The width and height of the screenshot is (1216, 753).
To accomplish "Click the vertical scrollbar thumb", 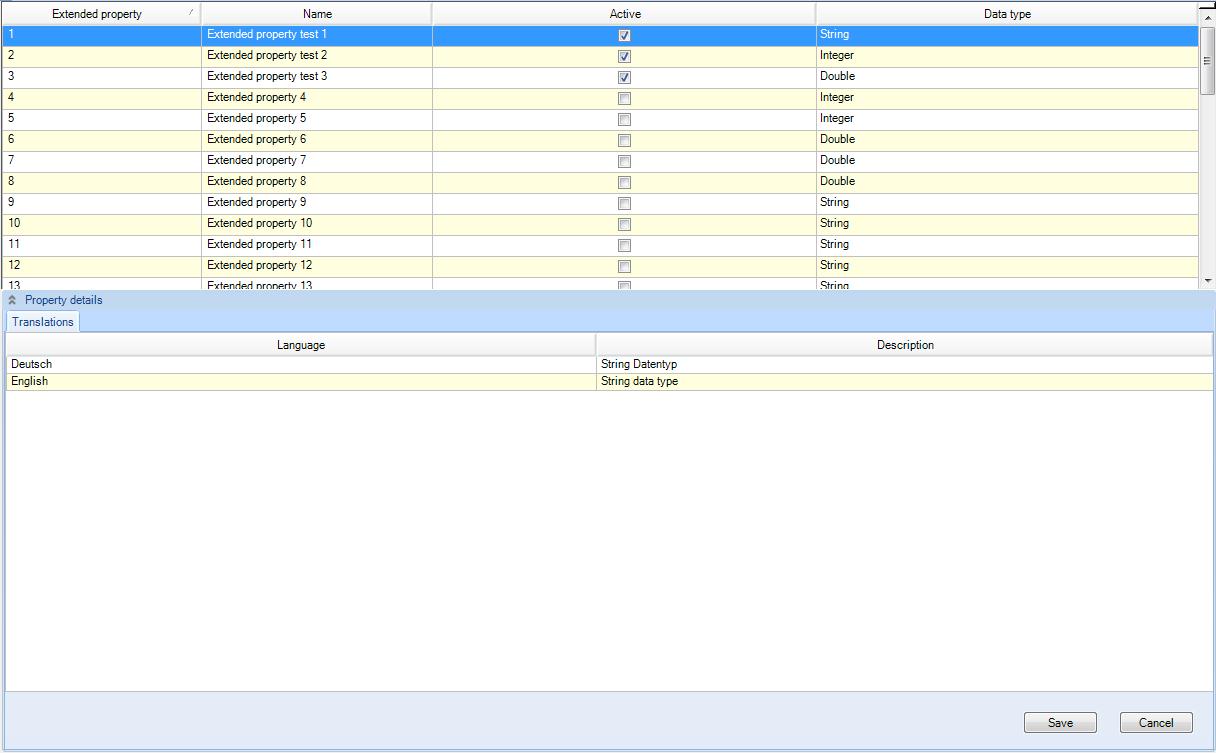I will tap(1207, 60).
